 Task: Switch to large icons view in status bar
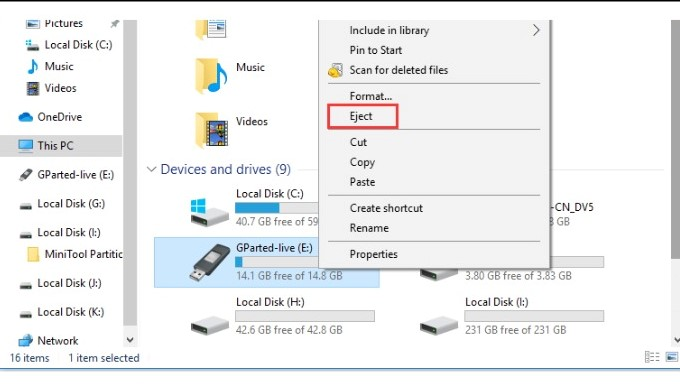(x=671, y=357)
